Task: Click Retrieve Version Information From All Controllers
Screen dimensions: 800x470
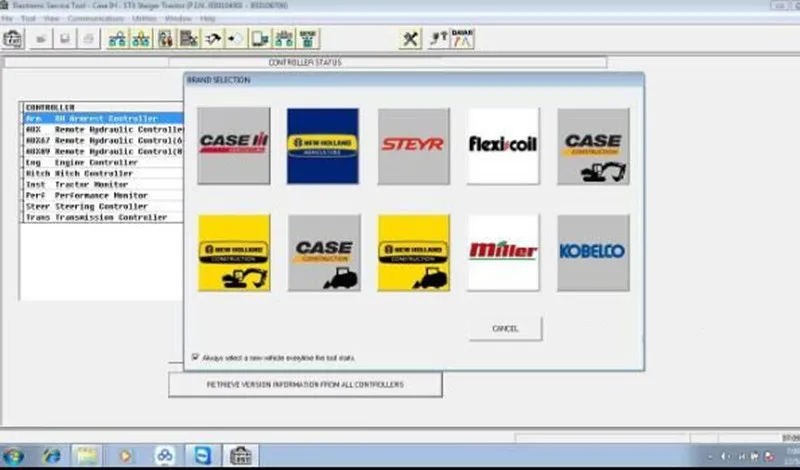Action: 305,384
